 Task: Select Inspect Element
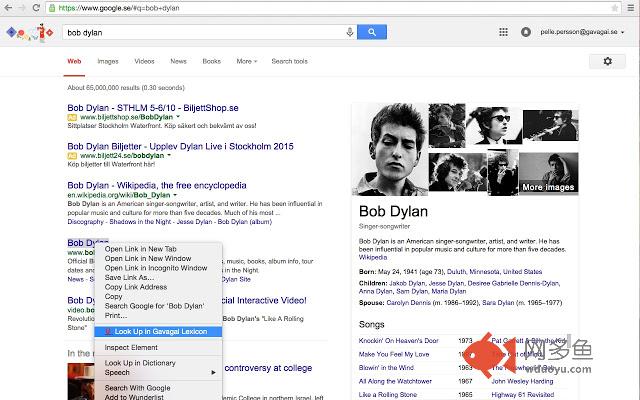pyautogui.click(x=158, y=347)
